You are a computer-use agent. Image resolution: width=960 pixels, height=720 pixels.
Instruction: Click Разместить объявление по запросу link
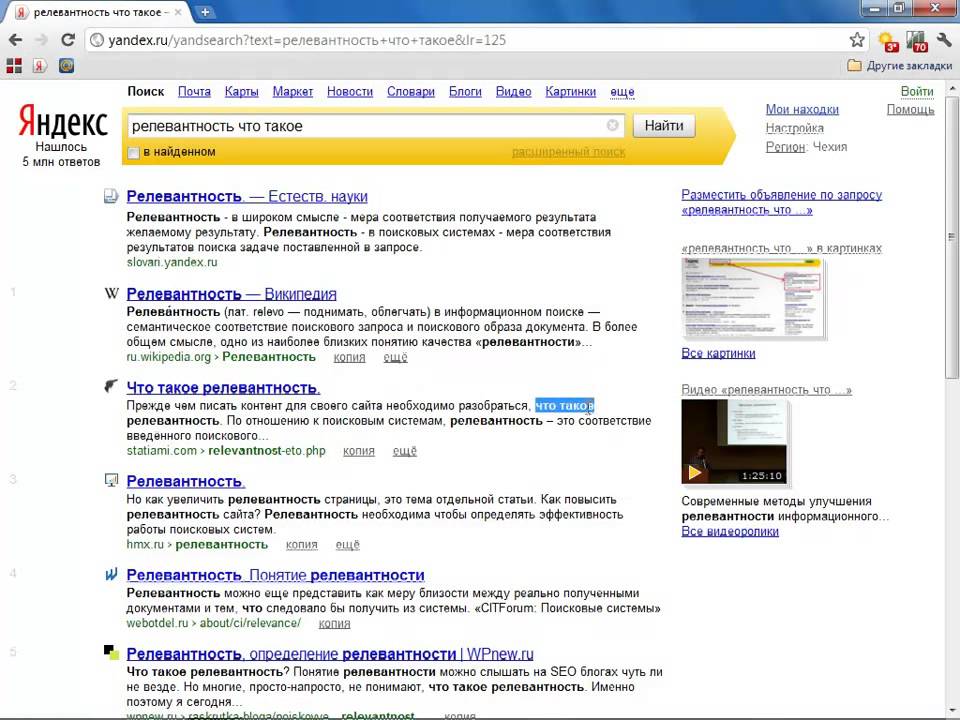782,202
